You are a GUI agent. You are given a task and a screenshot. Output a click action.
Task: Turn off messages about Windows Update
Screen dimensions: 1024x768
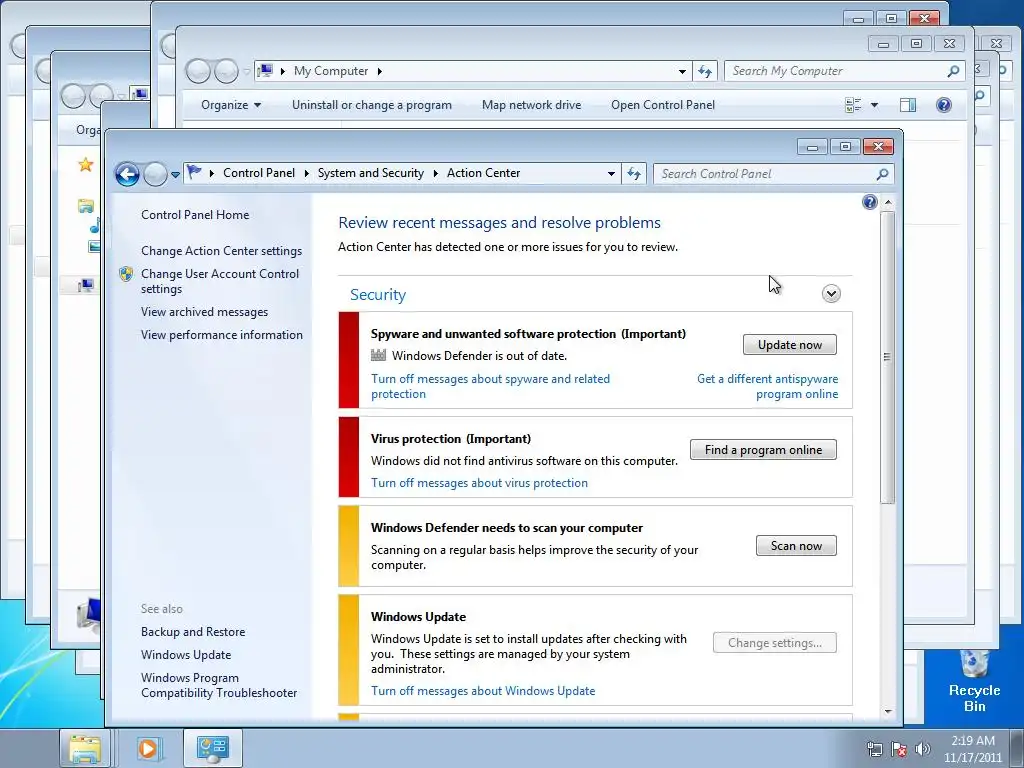pyautogui.click(x=483, y=691)
